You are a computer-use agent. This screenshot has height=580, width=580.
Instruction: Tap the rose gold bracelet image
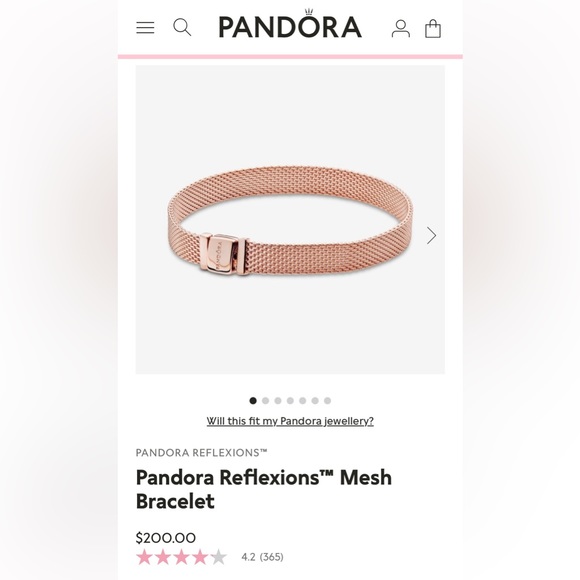[290, 220]
